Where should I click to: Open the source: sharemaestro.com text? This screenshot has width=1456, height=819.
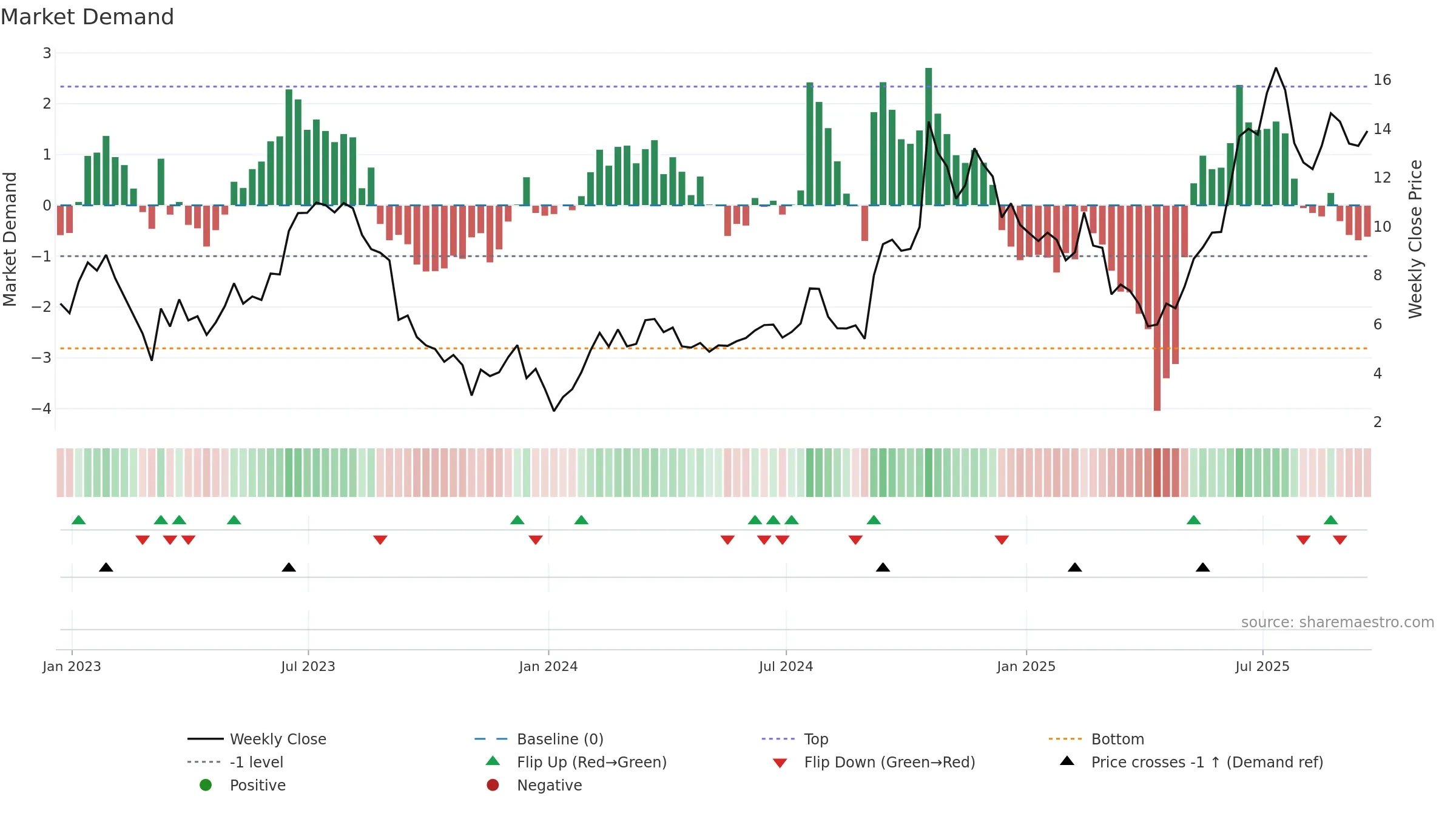[x=1338, y=622]
